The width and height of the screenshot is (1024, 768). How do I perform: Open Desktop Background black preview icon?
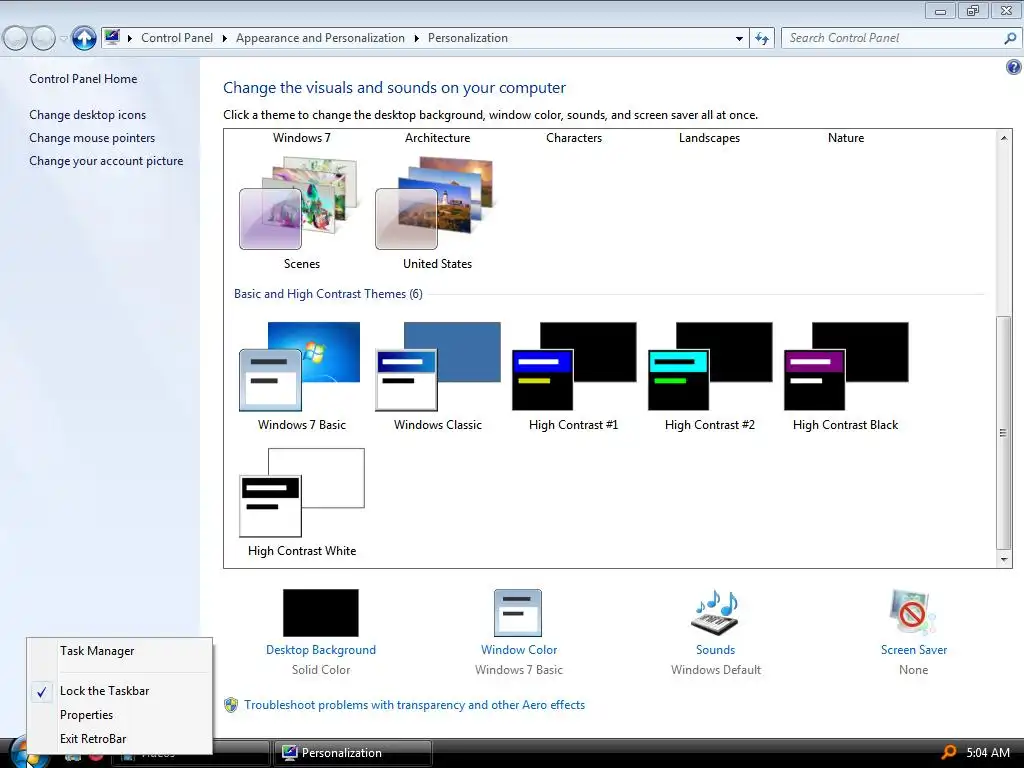tap(321, 613)
